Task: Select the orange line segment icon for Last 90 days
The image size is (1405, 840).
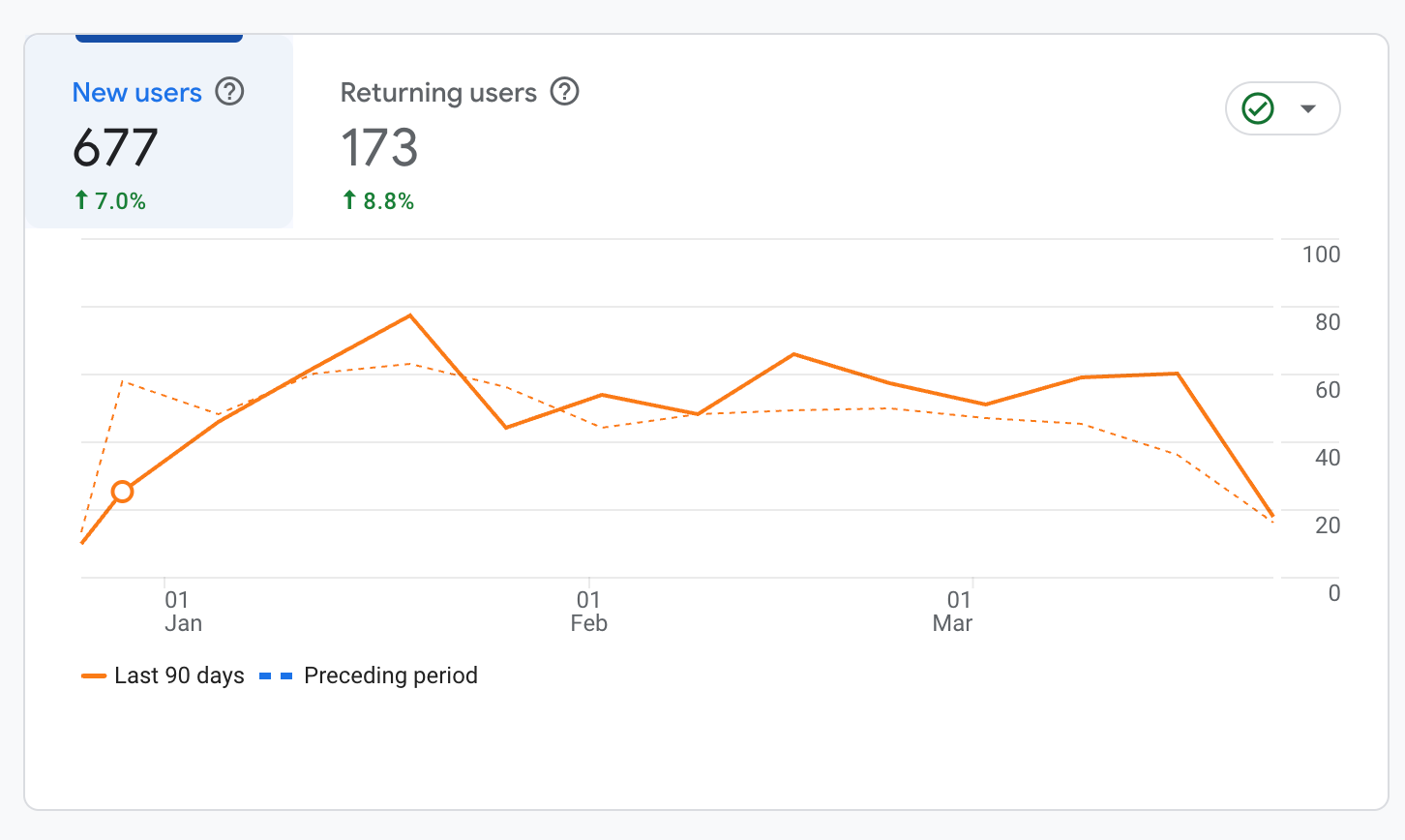Action: [93, 675]
